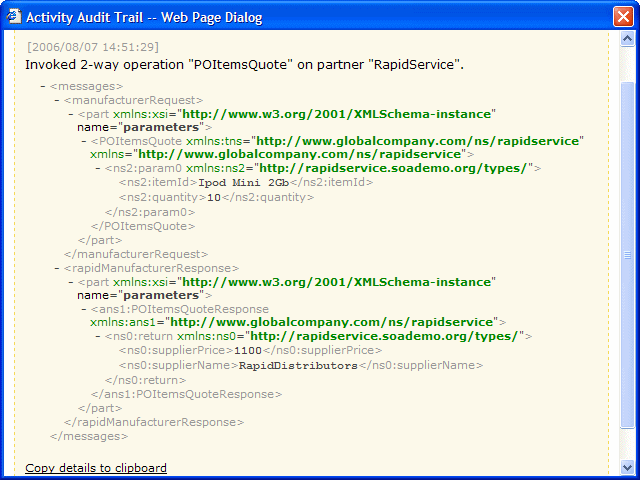Click the rapidservice.soademo.org/types URL in ns2:param0
This screenshot has height=480, width=640.
(x=393, y=168)
